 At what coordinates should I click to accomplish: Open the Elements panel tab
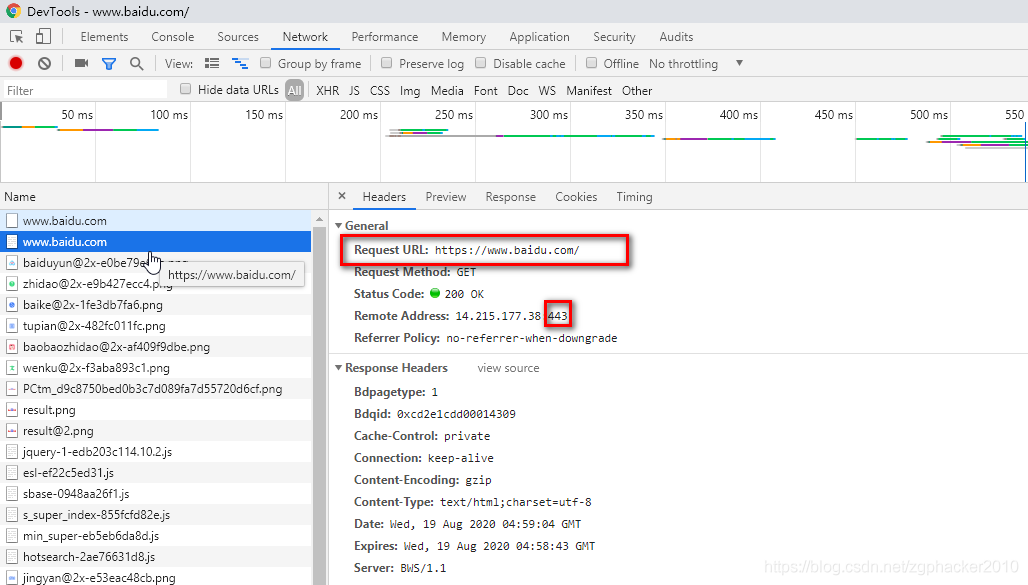104,37
